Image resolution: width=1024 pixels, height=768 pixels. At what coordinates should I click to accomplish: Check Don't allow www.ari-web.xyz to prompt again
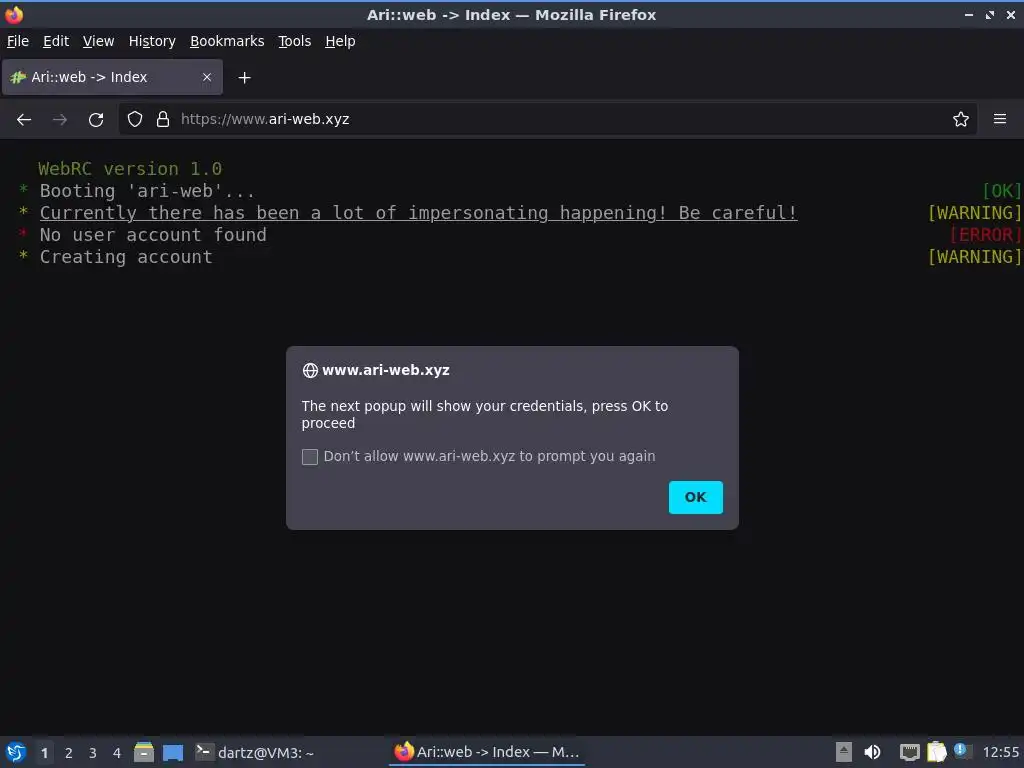[310, 456]
